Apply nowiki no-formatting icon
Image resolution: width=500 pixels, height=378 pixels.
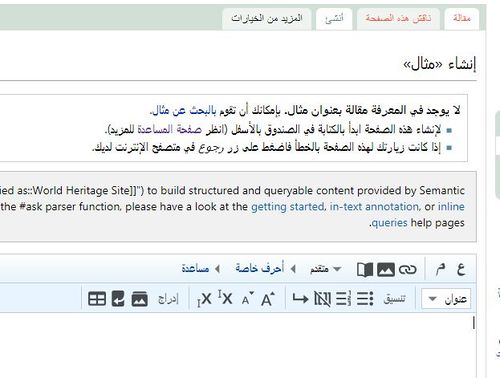[322, 298]
